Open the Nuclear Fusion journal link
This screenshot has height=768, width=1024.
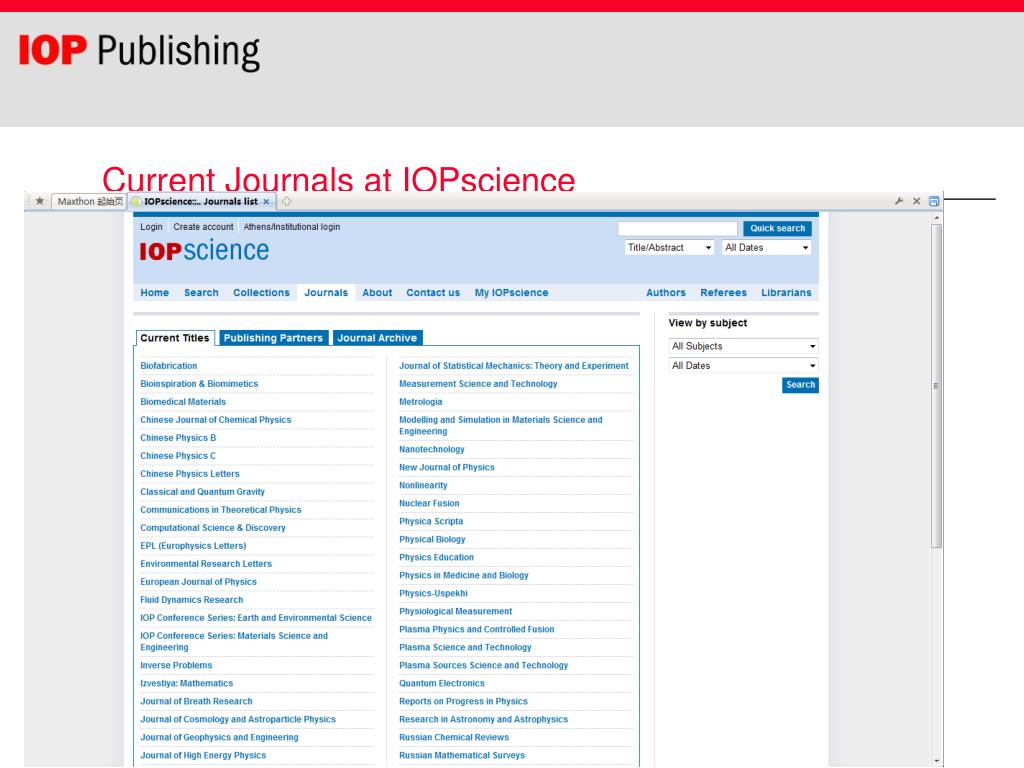tap(429, 504)
